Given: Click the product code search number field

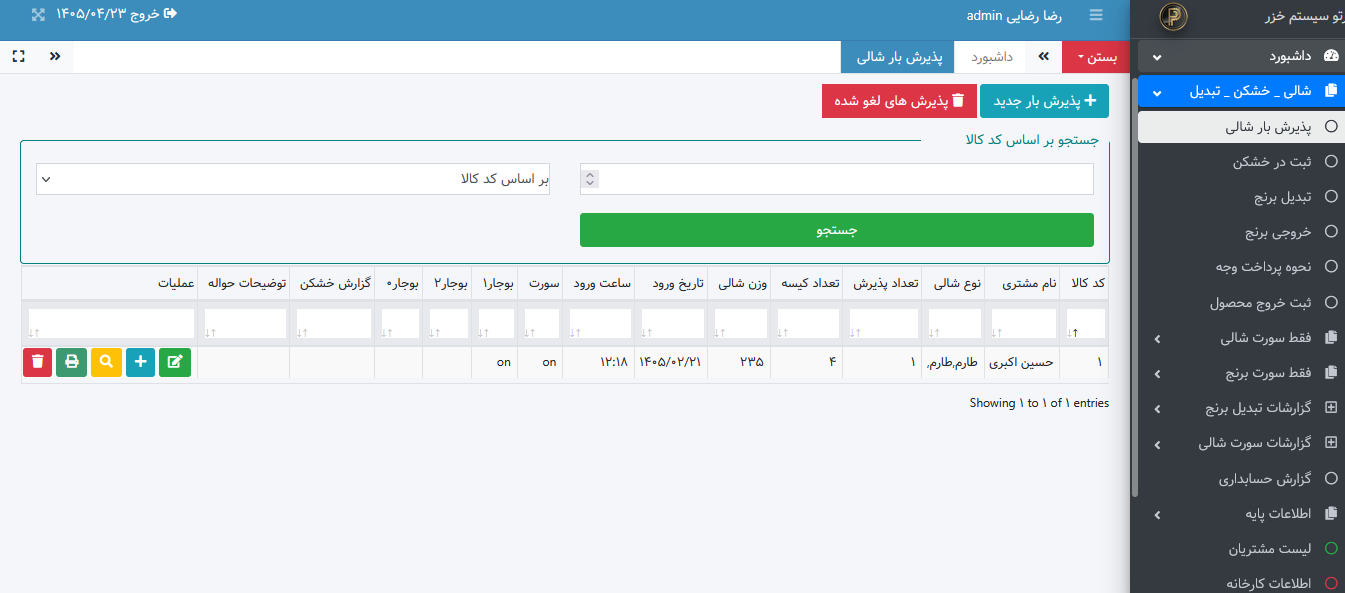Looking at the screenshot, I should (x=837, y=179).
